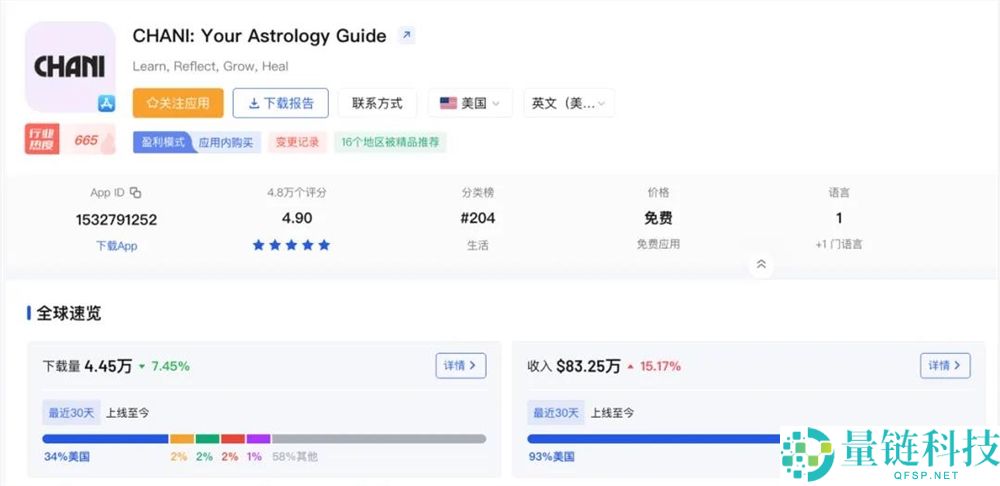Select 最近30天 tab in revenue card
The image size is (1000, 486).
click(556, 413)
